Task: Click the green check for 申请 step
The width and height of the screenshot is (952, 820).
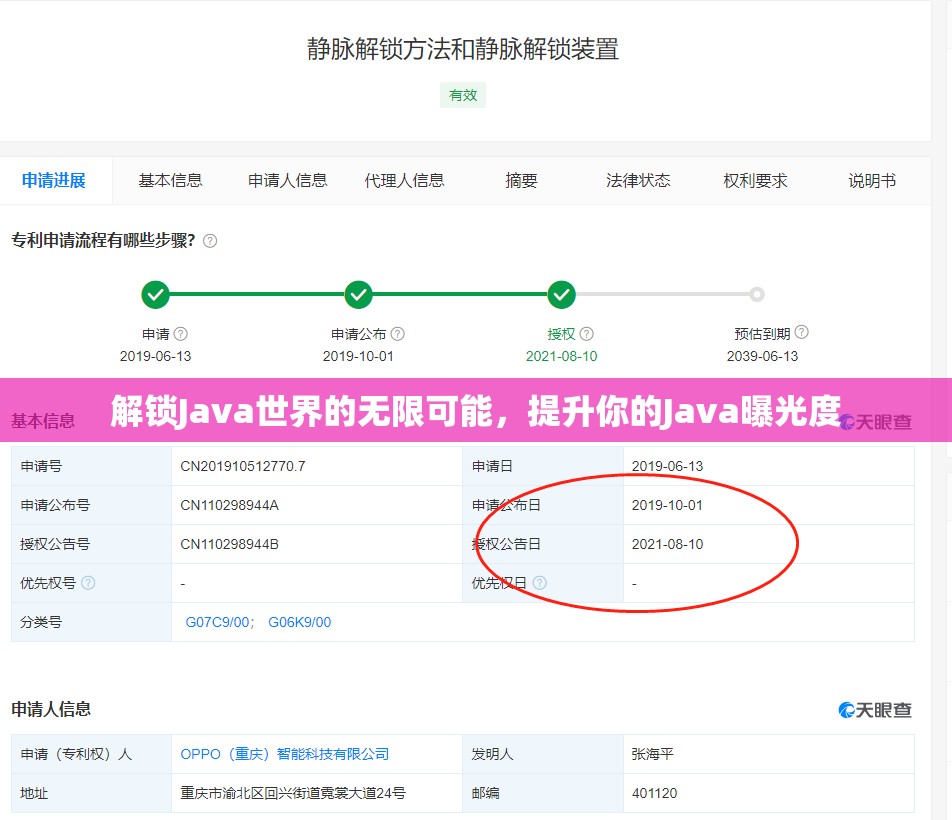Action: pyautogui.click(x=155, y=295)
